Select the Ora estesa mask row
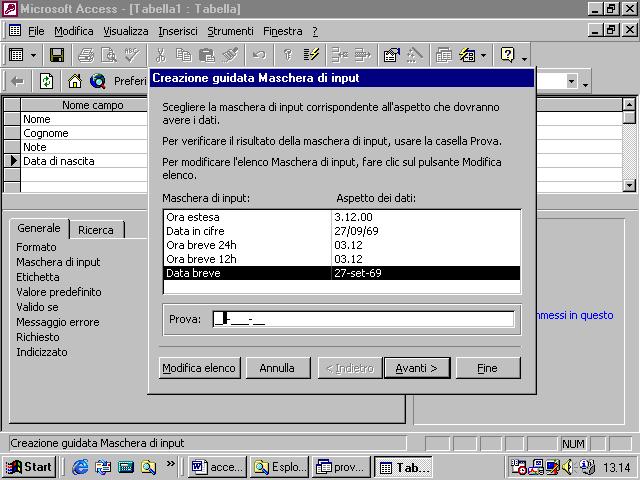640x480 pixels. (x=342, y=217)
